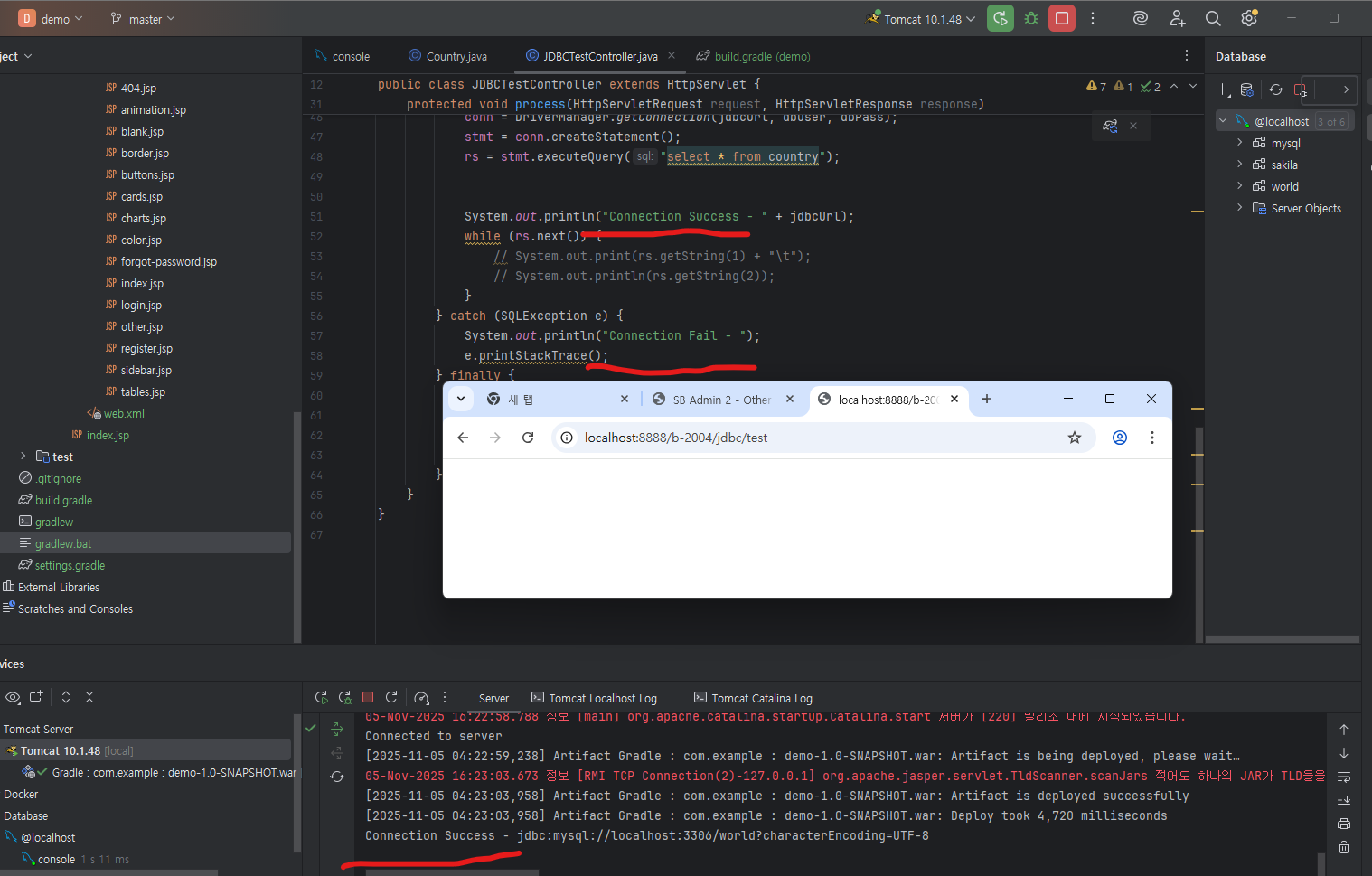Collapse all services in the Services tree

(89, 697)
